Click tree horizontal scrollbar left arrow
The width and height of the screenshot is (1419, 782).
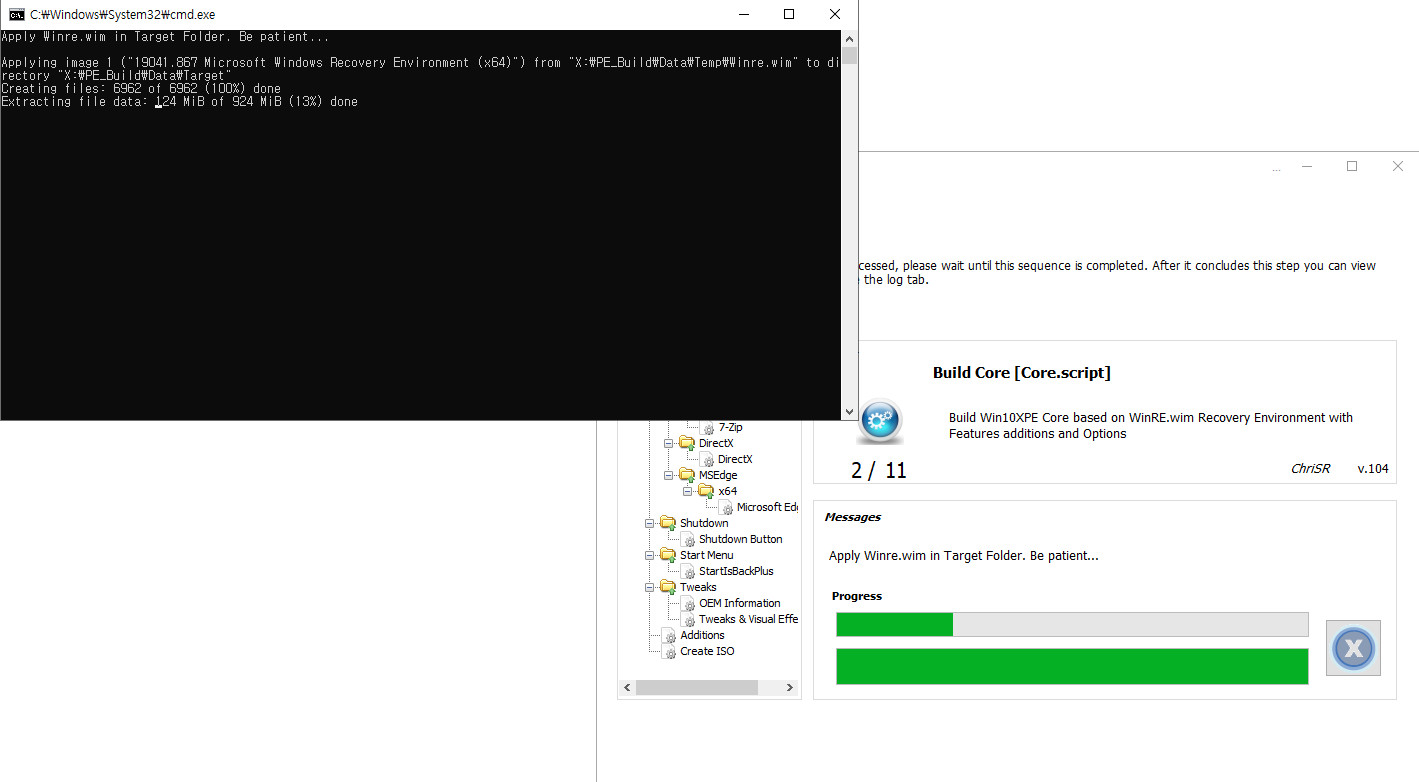pyautogui.click(x=628, y=688)
